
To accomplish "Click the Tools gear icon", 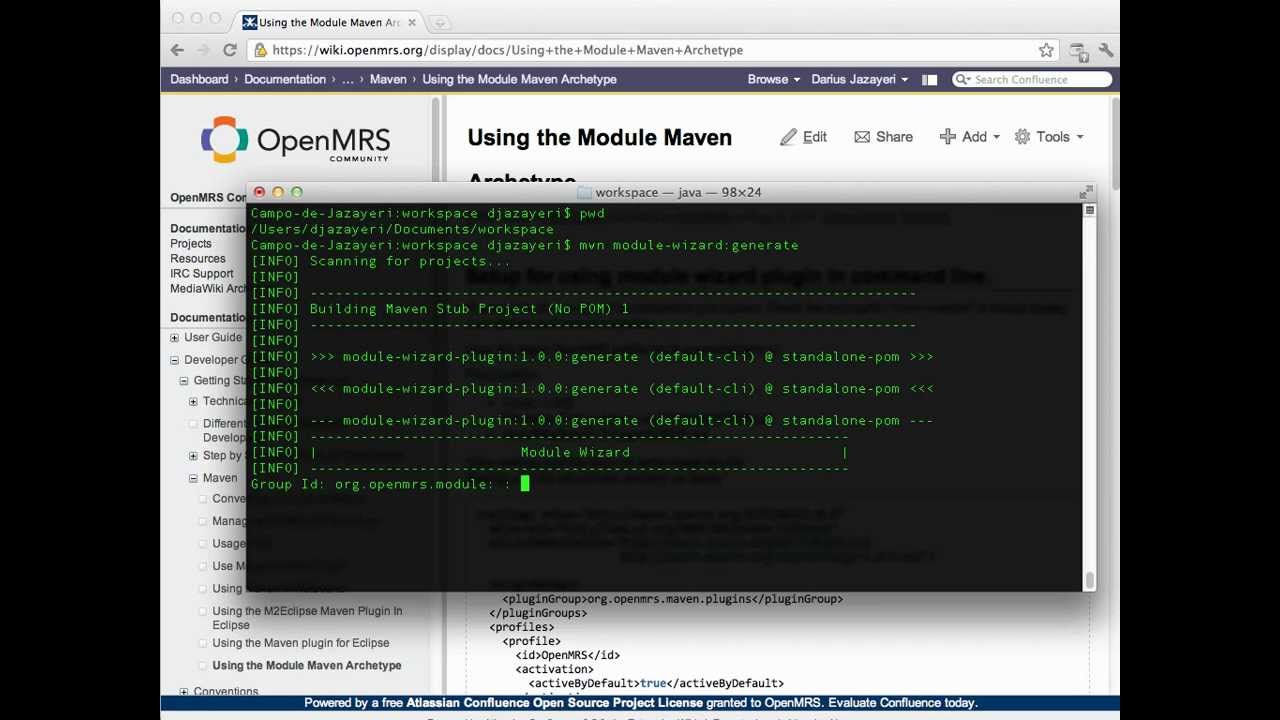I will pyautogui.click(x=1022, y=137).
